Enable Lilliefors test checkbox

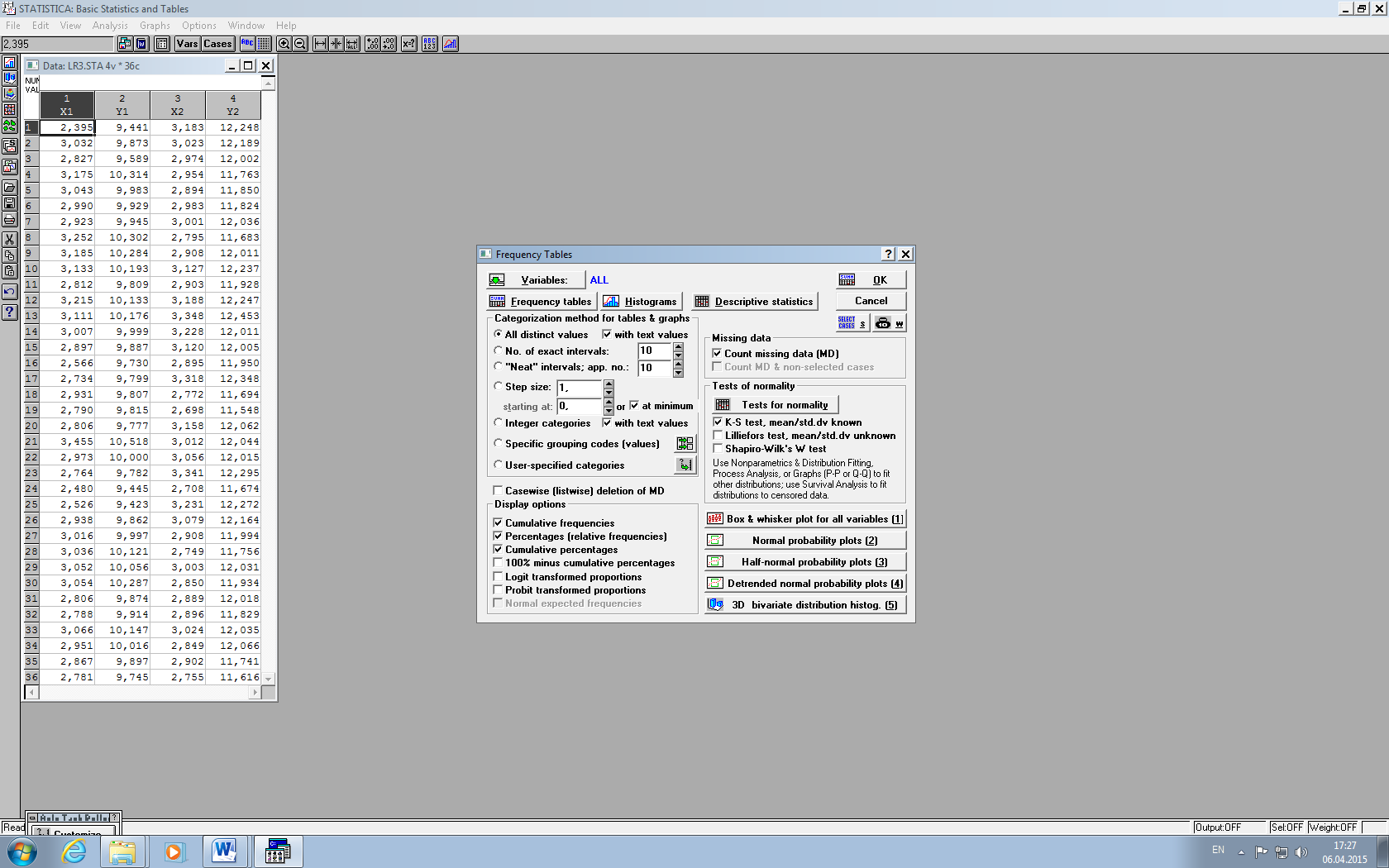pyautogui.click(x=718, y=435)
